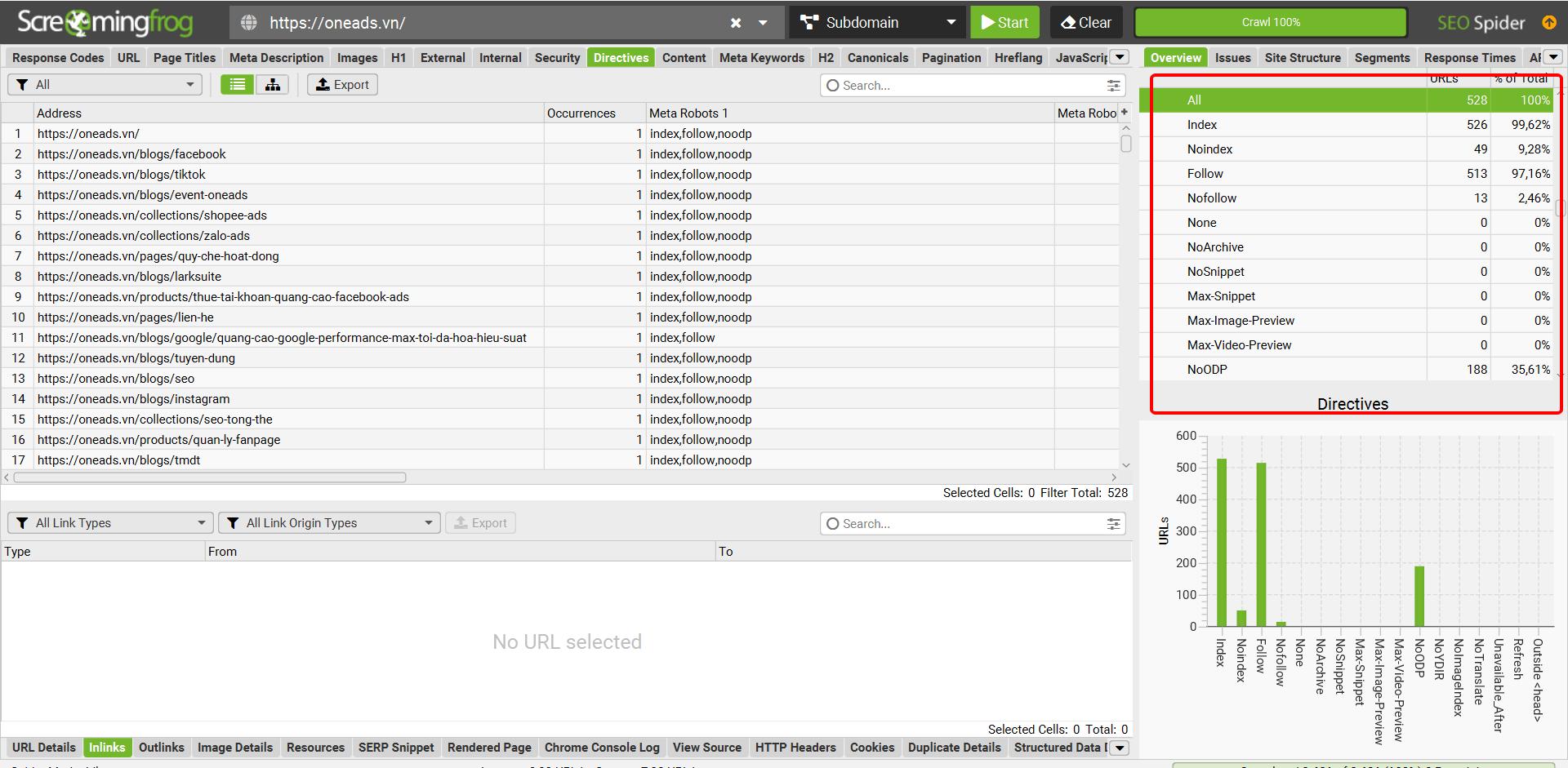Select row with 'index,follow' meta robots value

pos(560,337)
